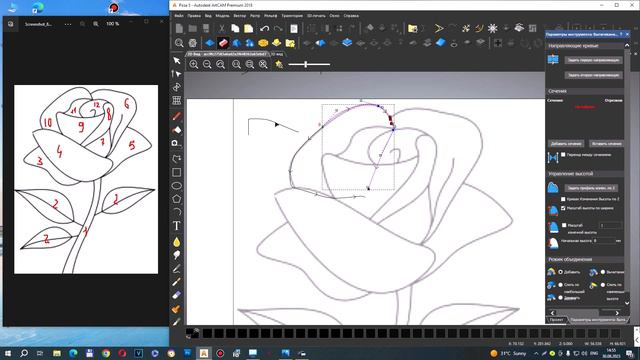640x360 pixels.
Task: Open Windows Start menu
Action: [8, 353]
